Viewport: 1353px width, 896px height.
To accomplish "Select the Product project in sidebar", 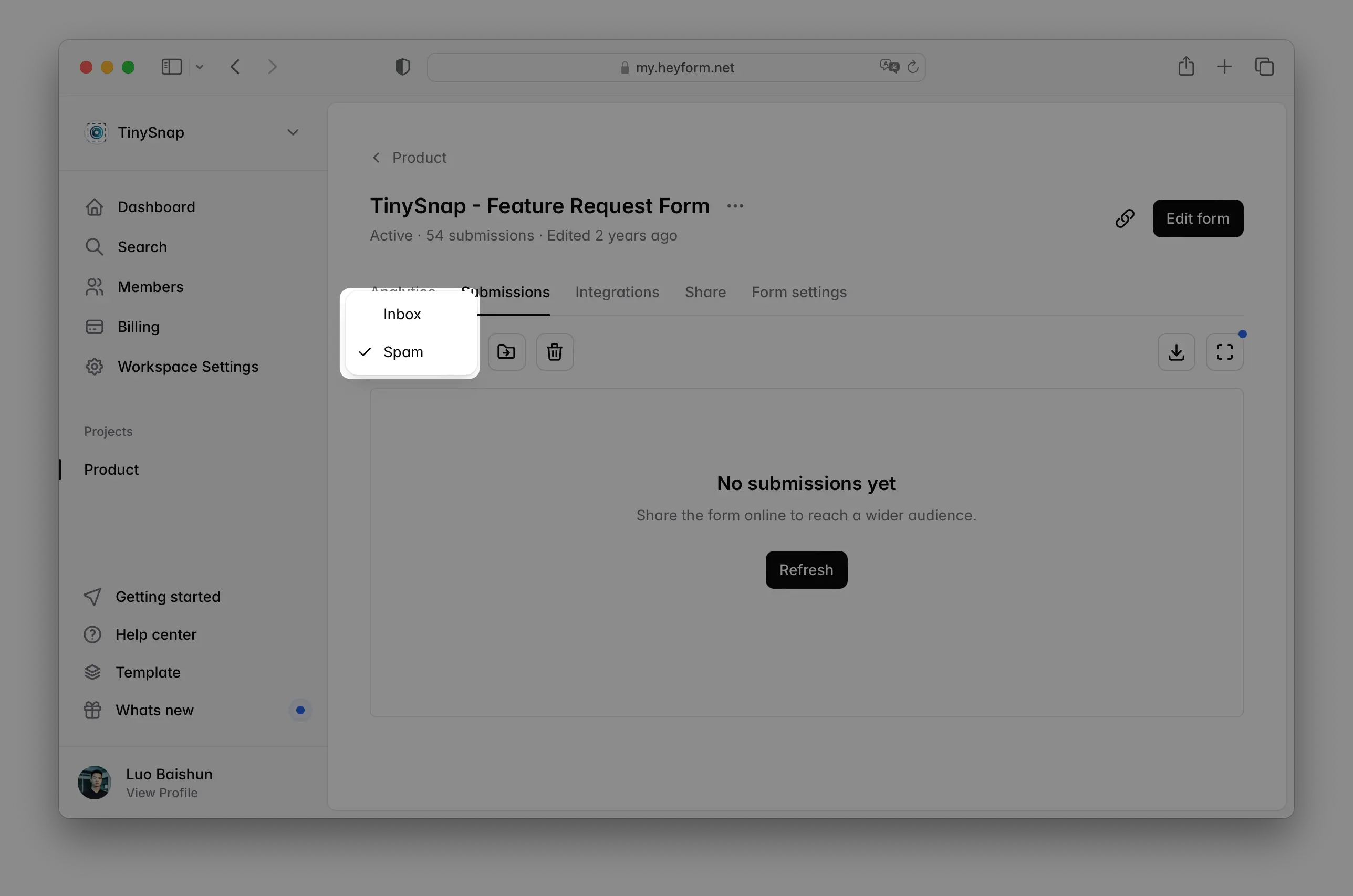I will [x=111, y=469].
